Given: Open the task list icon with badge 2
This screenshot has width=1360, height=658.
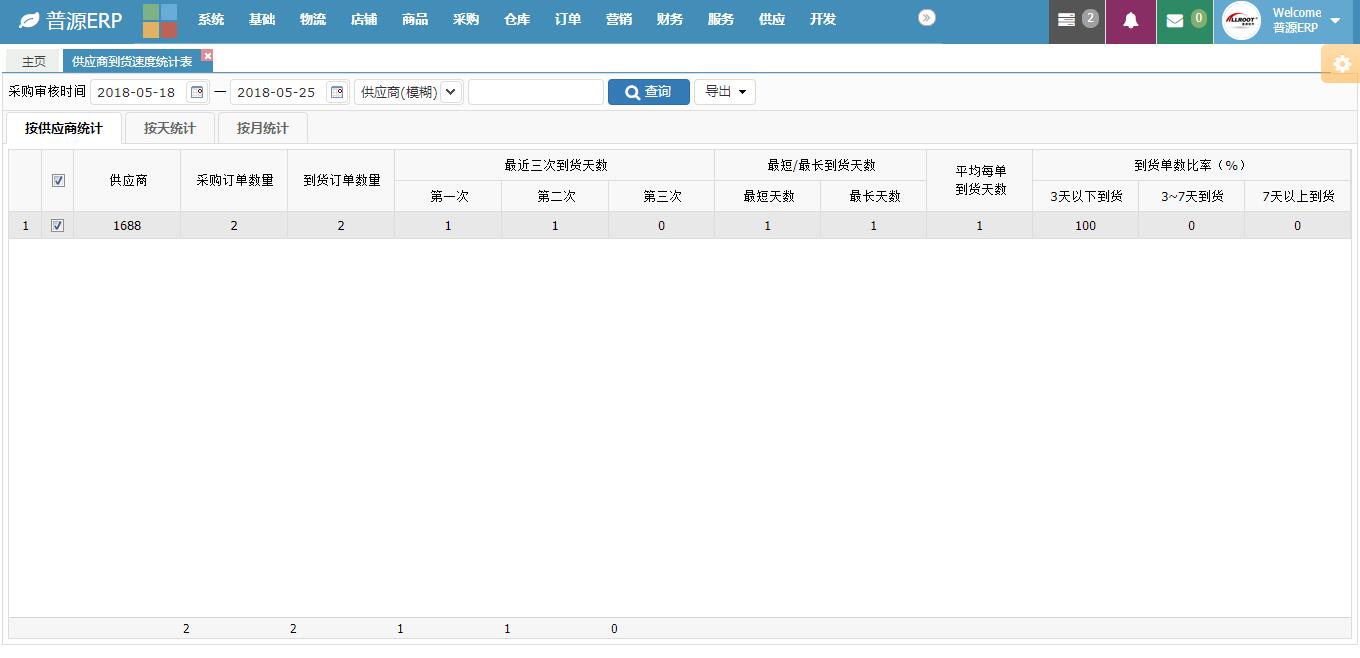Looking at the screenshot, I should point(1077,21).
